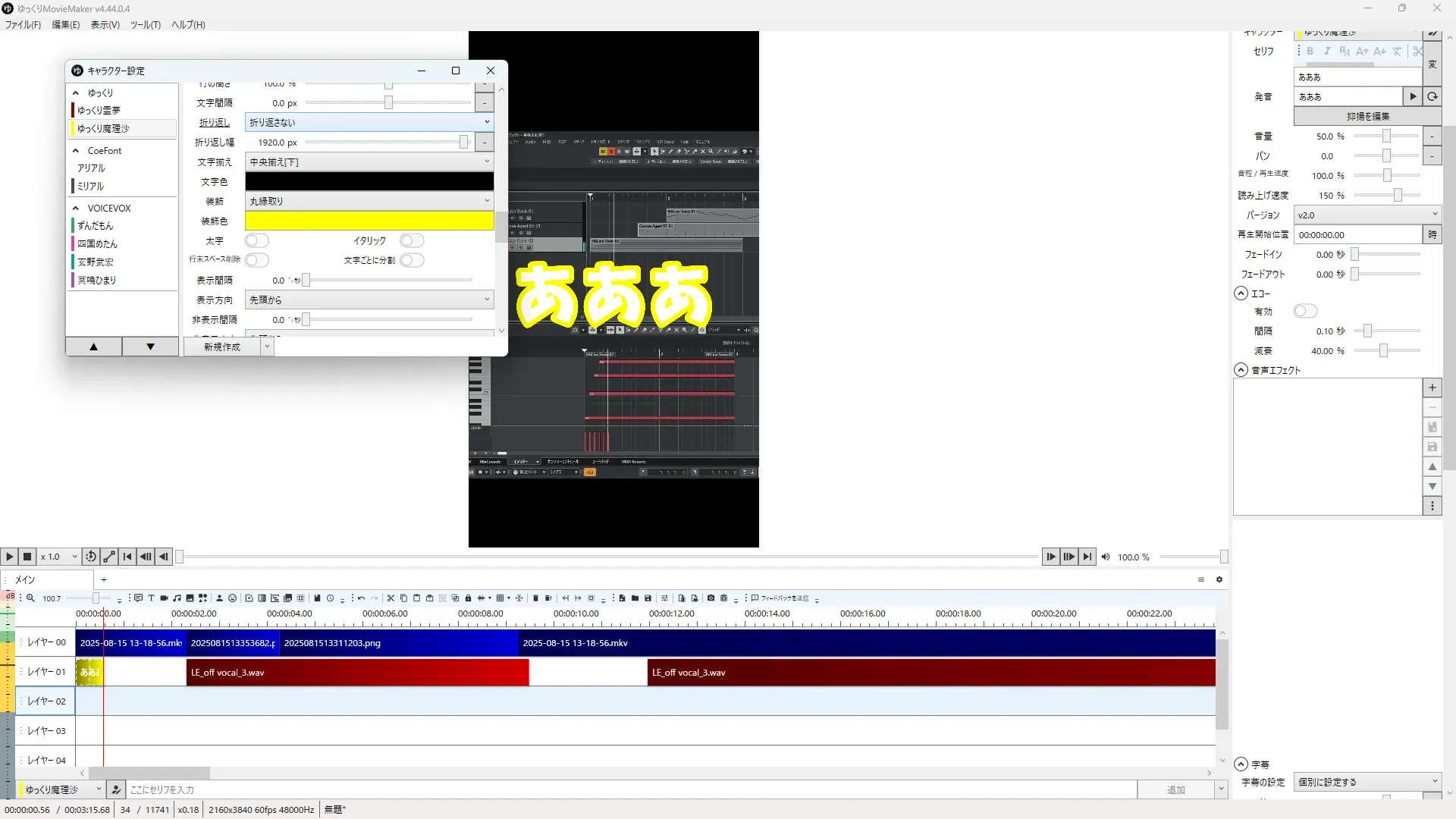Click the undo arrow icon

[x=362, y=598]
